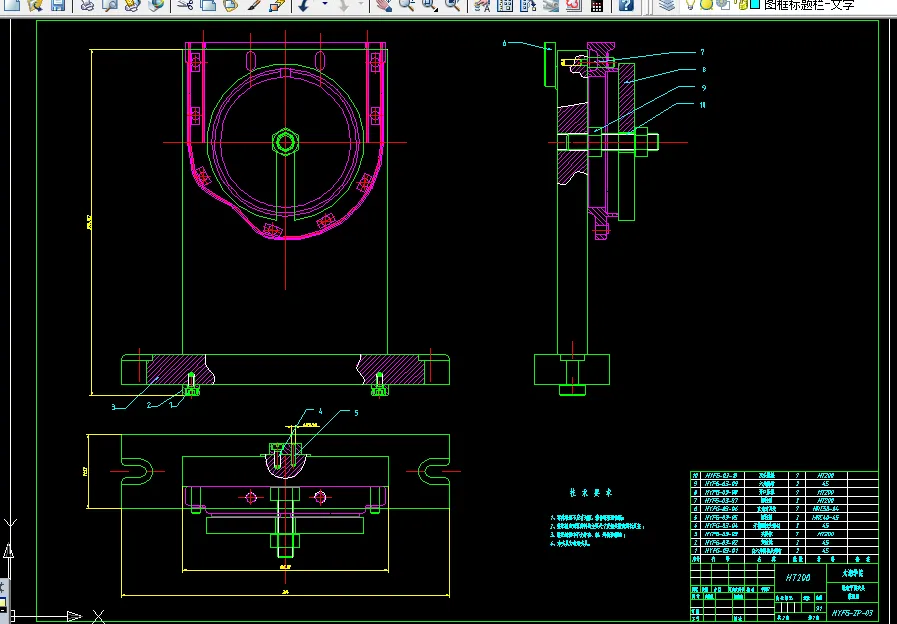The height and width of the screenshot is (624, 897).
Task: Click the Zoom Previous icon
Action: click(x=453, y=5)
